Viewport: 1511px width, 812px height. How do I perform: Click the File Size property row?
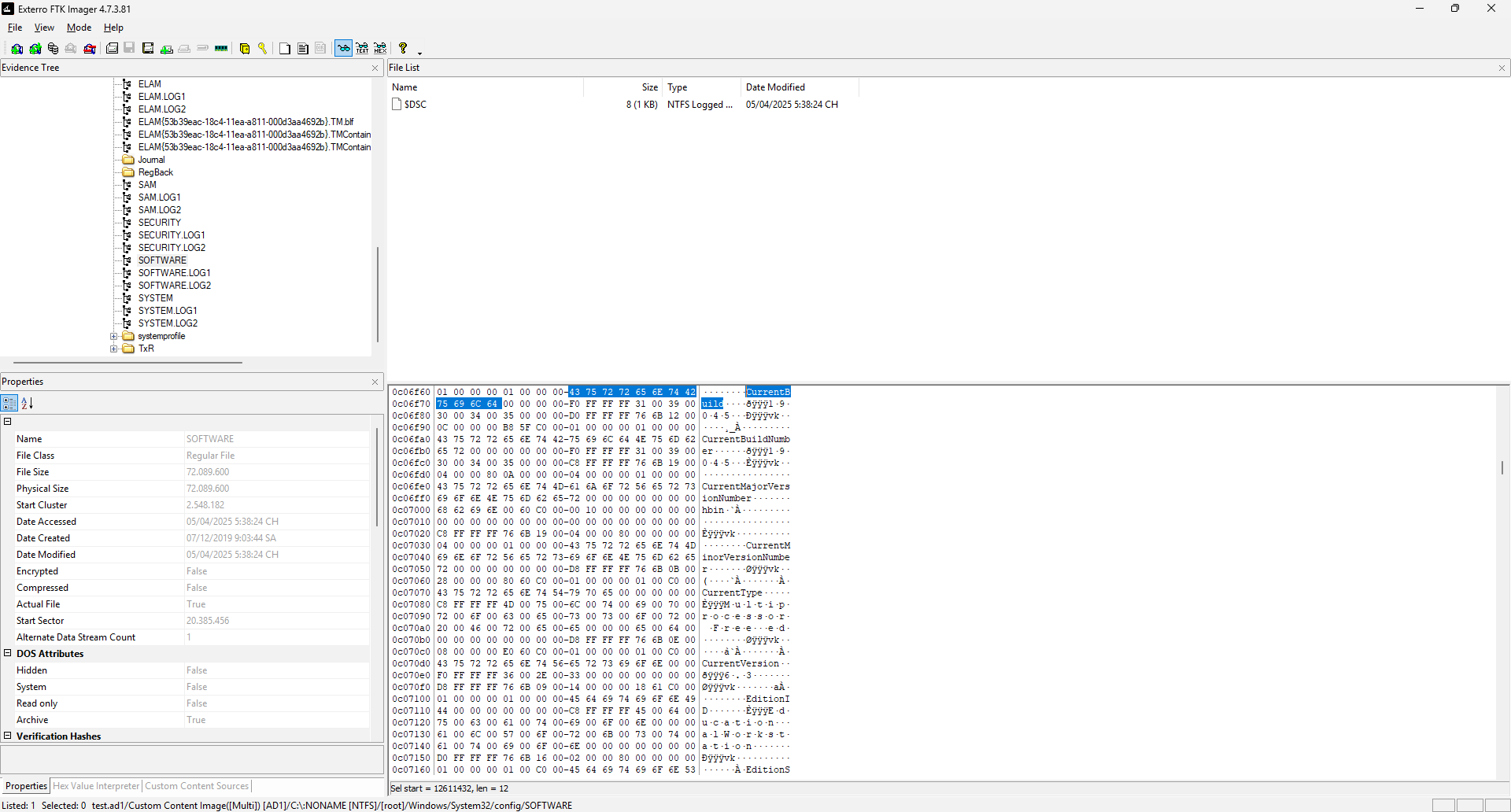coord(192,472)
